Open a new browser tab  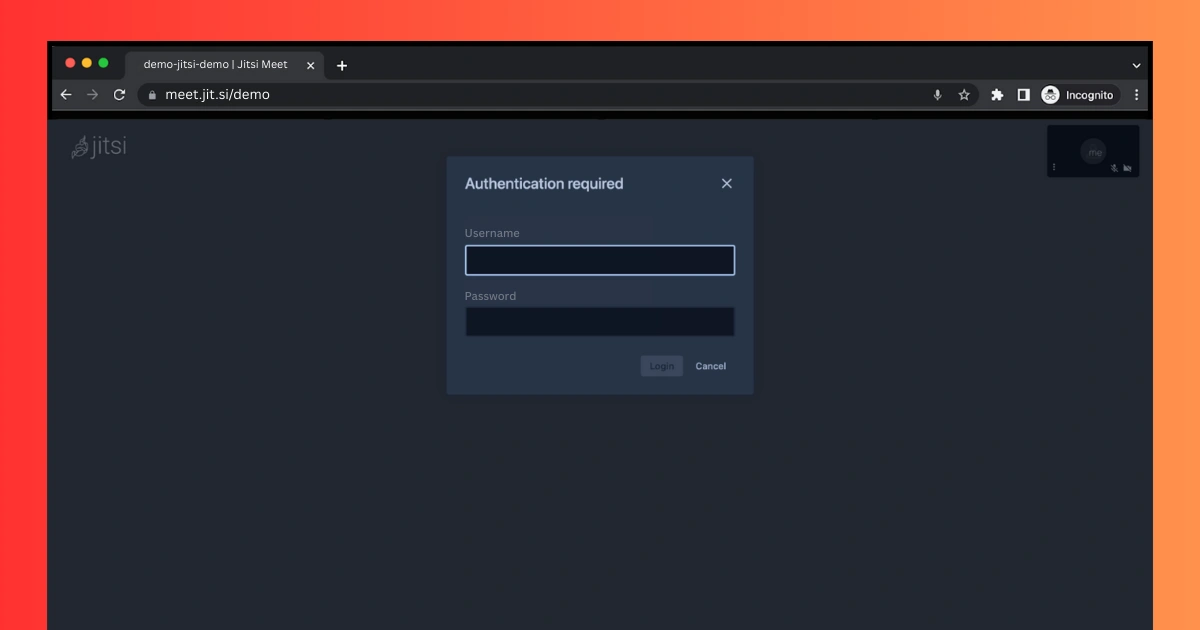click(x=342, y=65)
